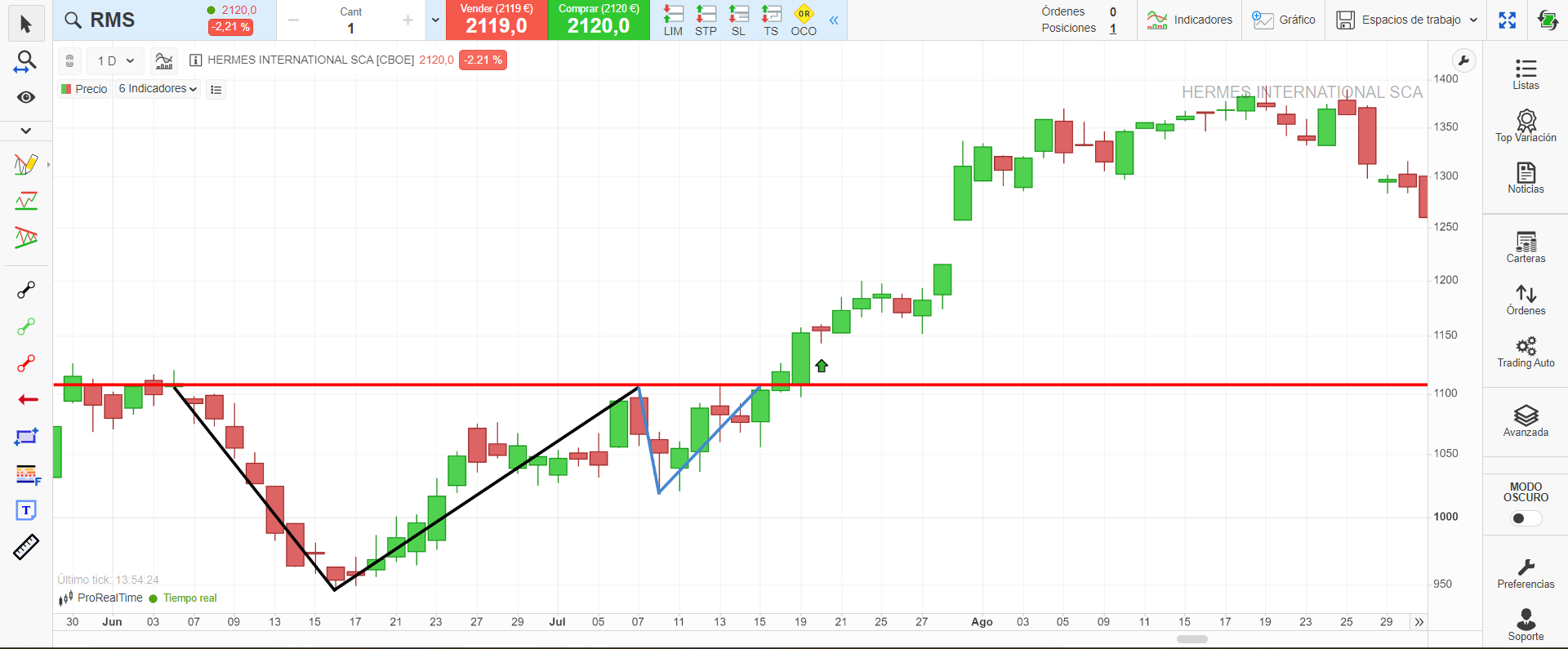Choose the green line segment tool
Image resolution: width=1568 pixels, height=649 pixels.
coord(26,327)
